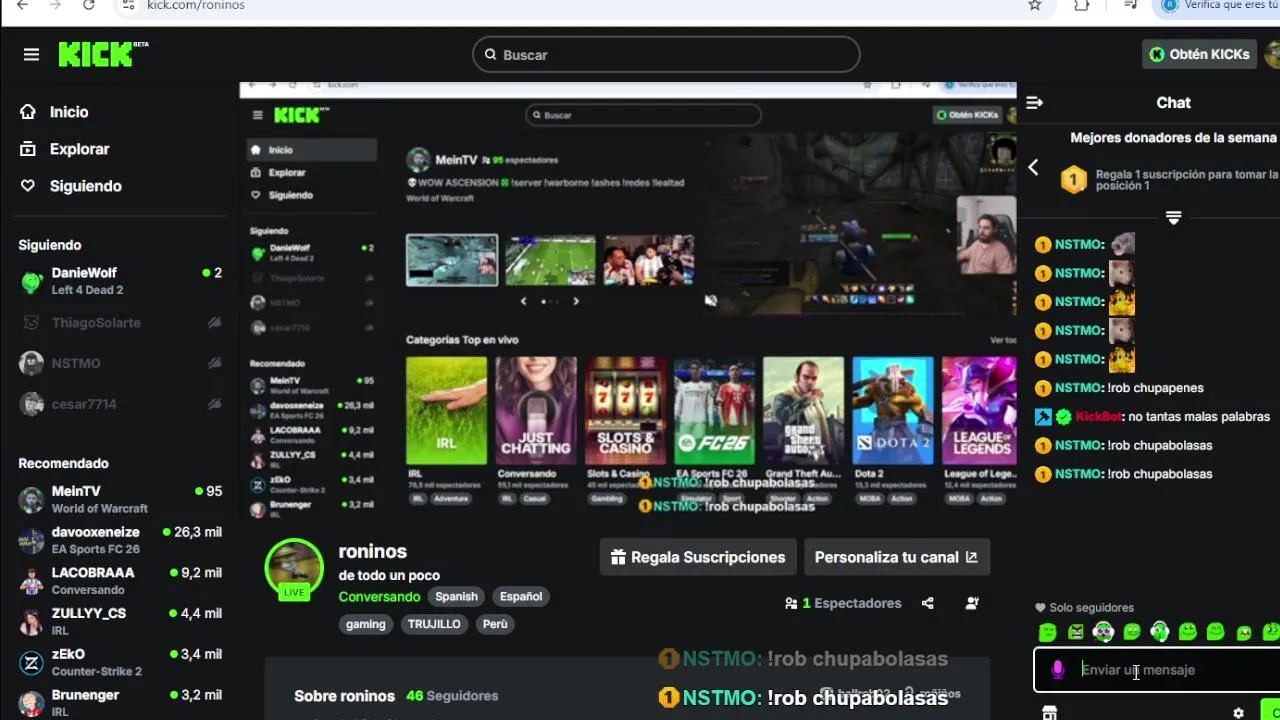Screen dimensions: 1280x720
Task: Open ThiagoSolarte offline channel
Action: [120, 322]
